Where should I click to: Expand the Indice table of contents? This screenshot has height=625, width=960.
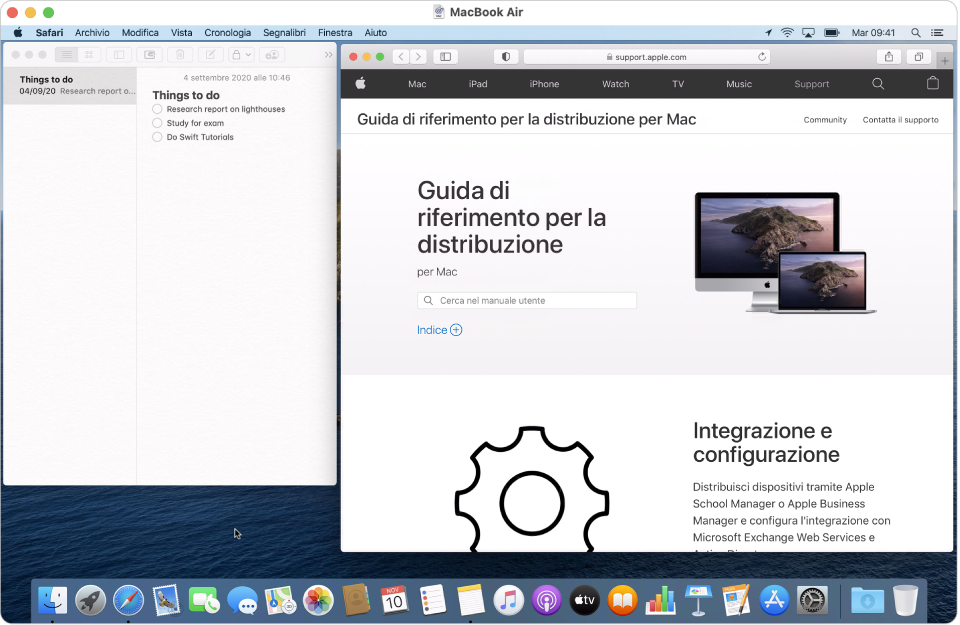(x=440, y=330)
